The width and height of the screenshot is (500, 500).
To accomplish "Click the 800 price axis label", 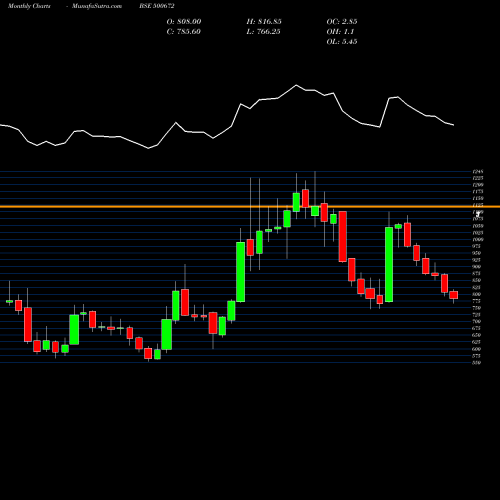I will 477,294.
